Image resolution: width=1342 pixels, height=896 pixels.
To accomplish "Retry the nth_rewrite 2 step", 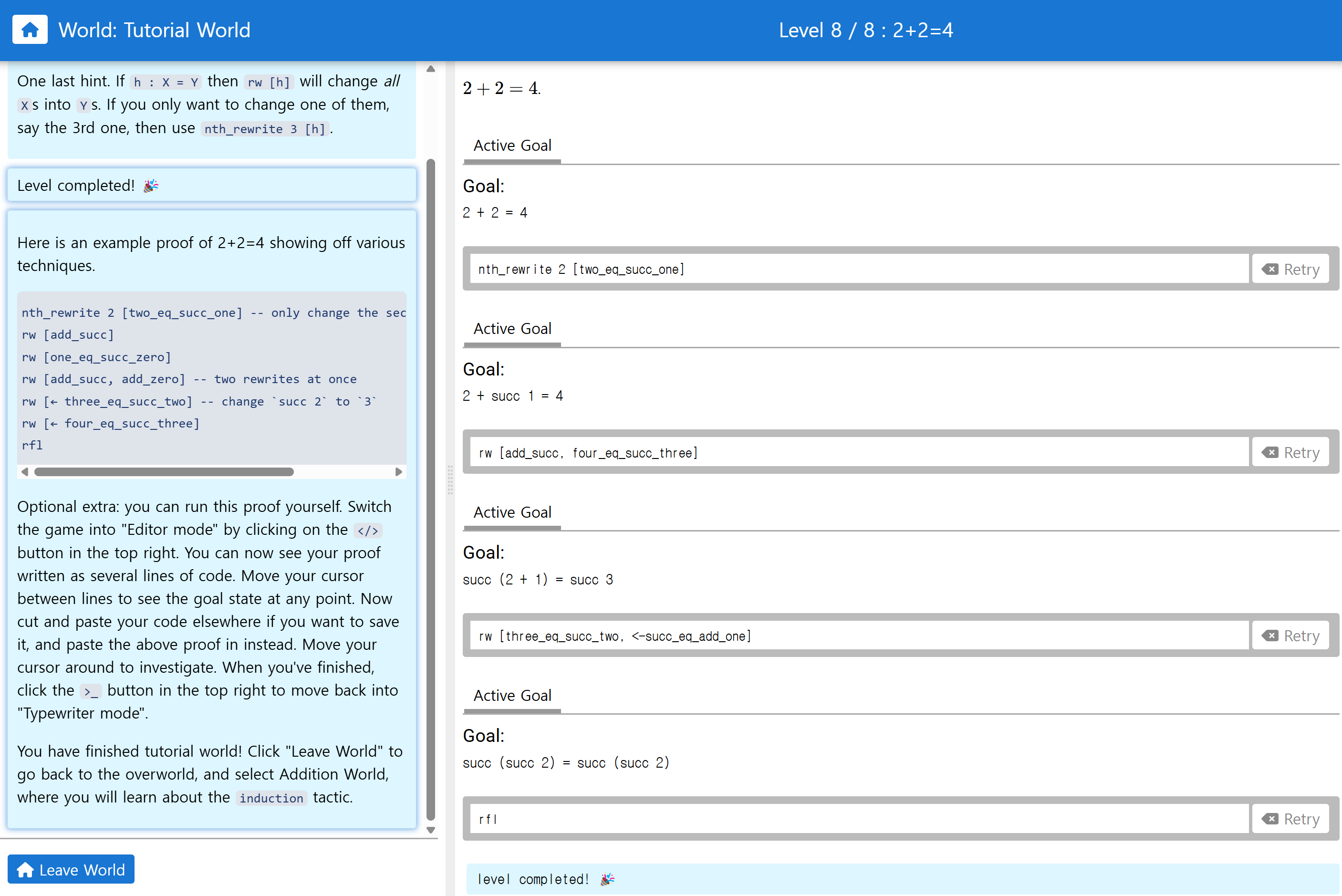I will (1290, 269).
